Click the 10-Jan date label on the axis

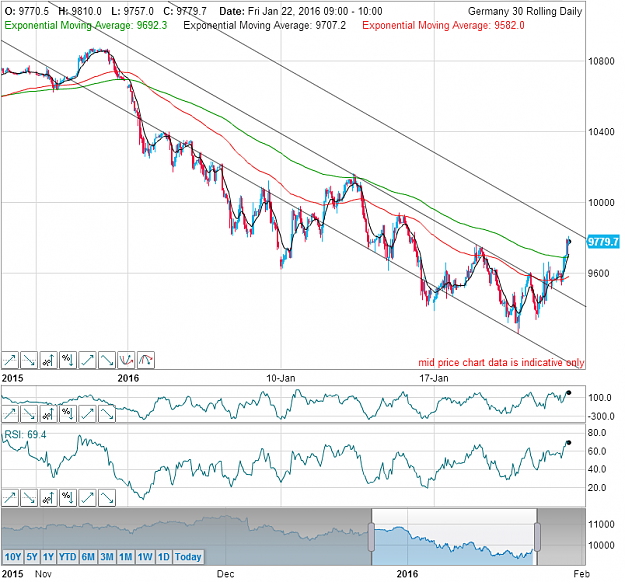coord(281,378)
